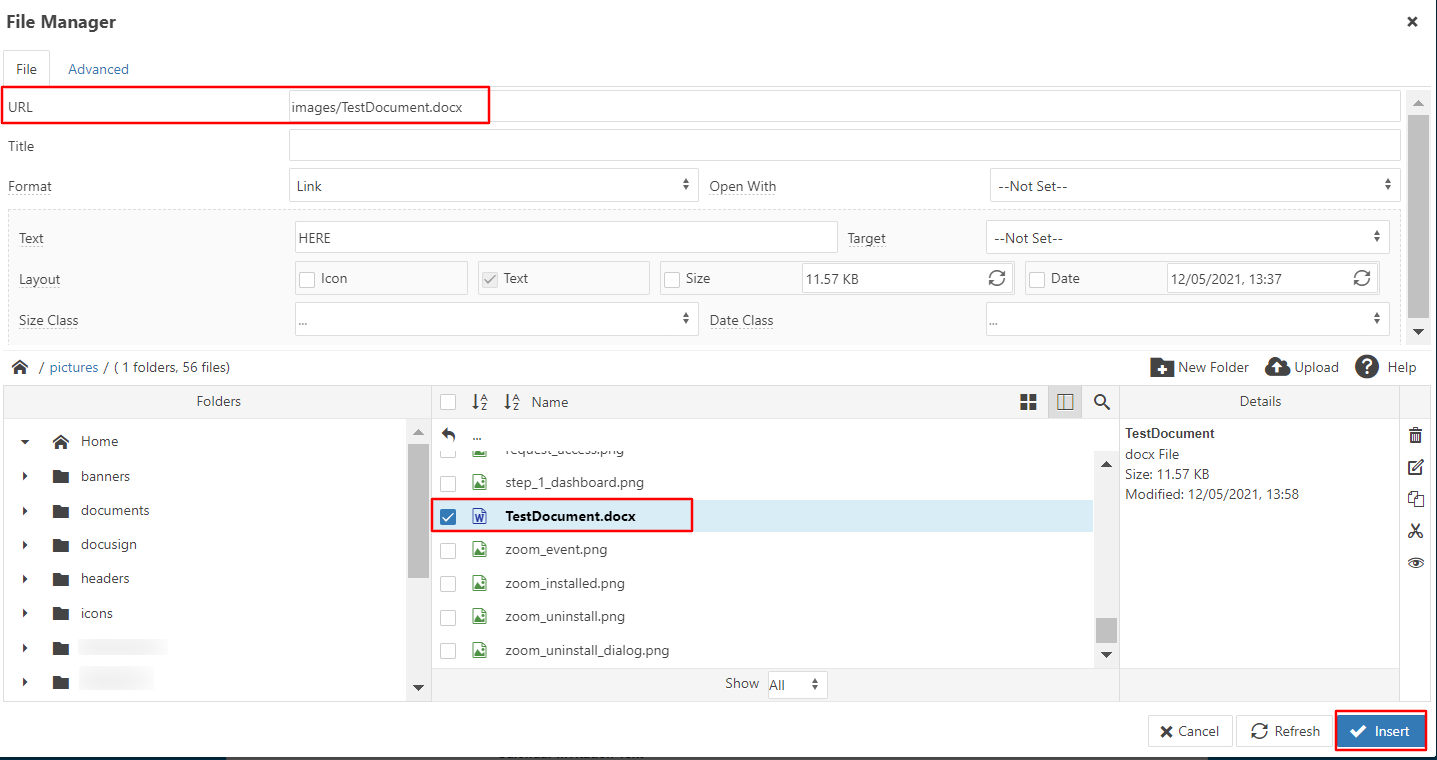Image resolution: width=1437 pixels, height=760 pixels.
Task: Select the File tab
Action: click(26, 69)
